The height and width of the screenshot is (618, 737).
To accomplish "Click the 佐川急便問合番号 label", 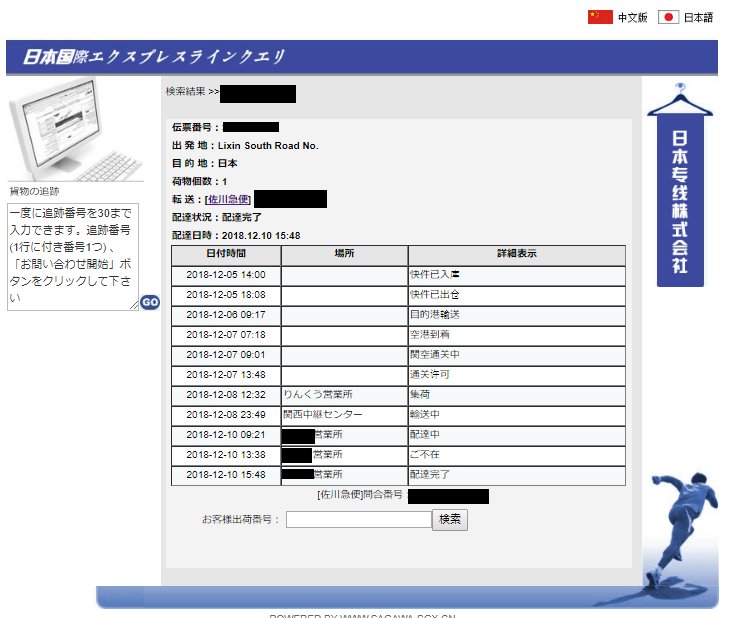I will 360,495.
